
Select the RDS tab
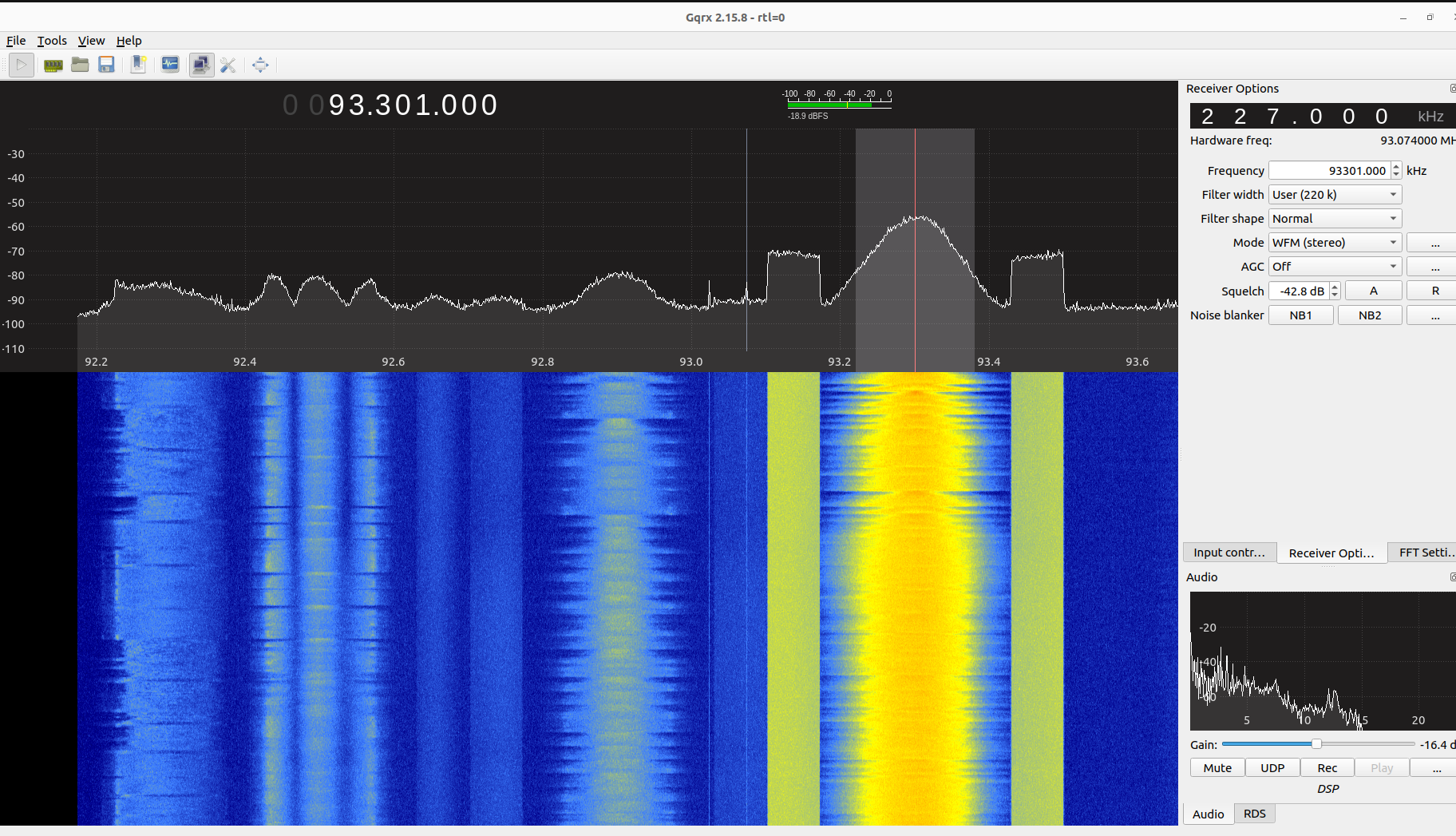[1255, 814]
